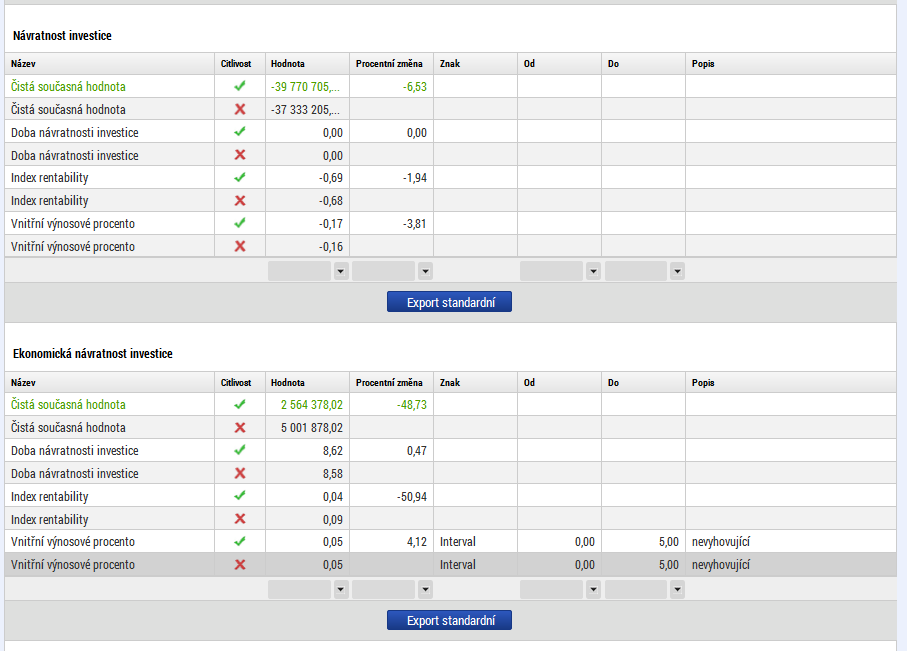Click value 5 001 878,02
This screenshot has height=651, width=907.
[312, 428]
